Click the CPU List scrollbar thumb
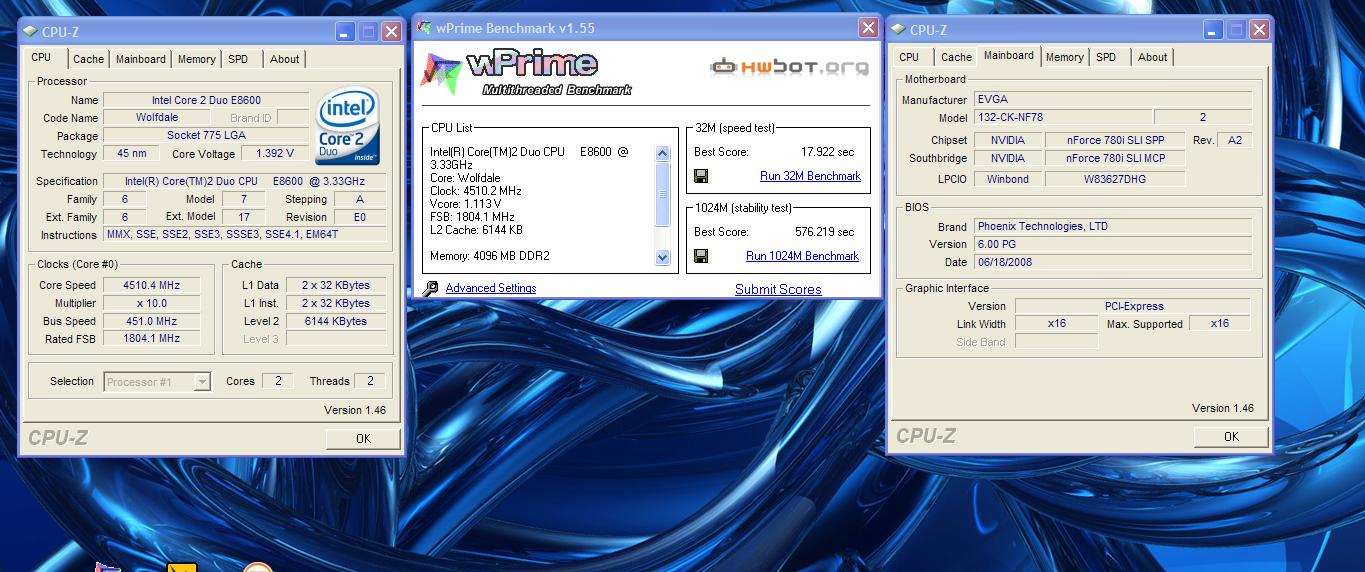 (662, 193)
